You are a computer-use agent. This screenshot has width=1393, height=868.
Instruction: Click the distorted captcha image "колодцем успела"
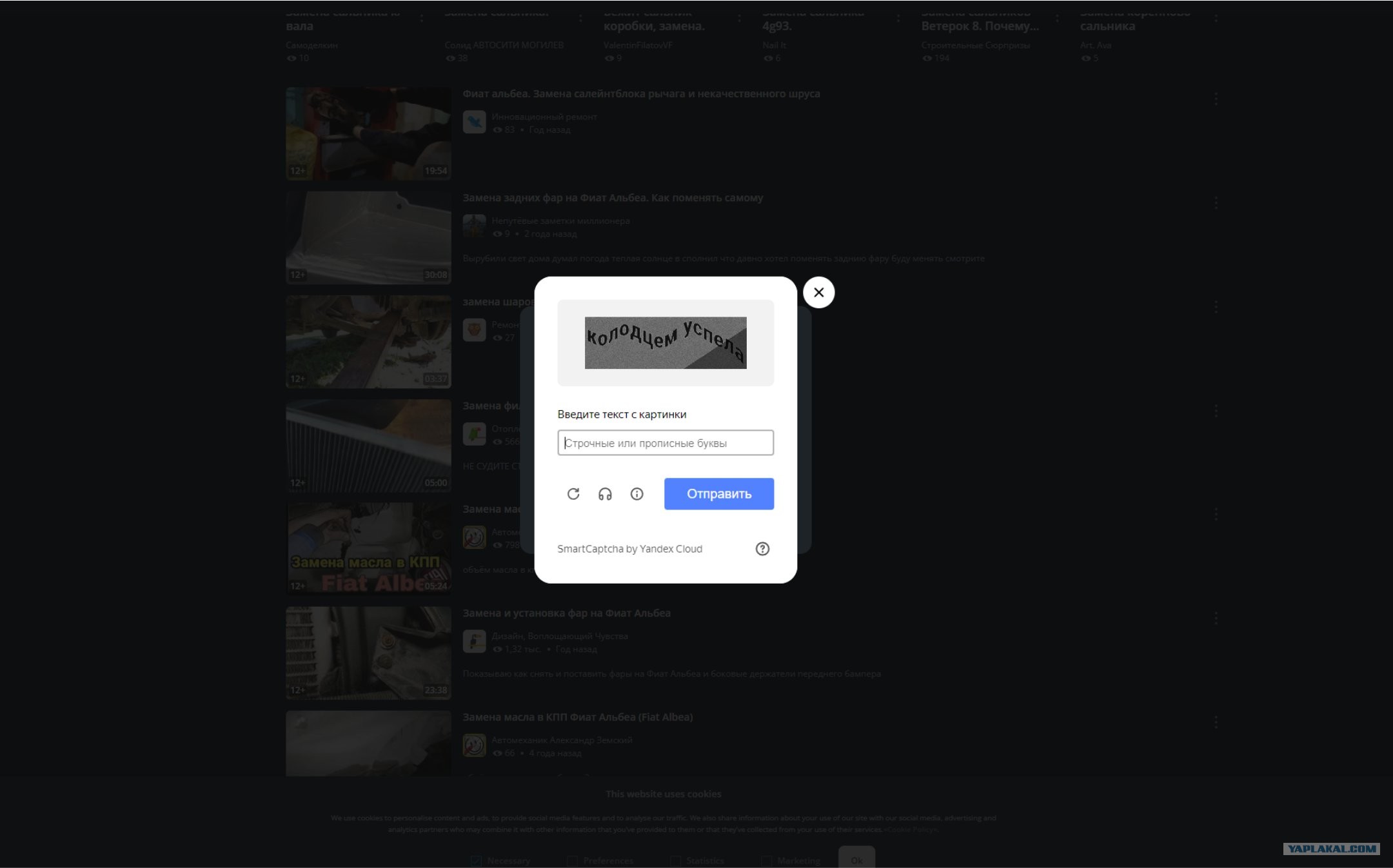pos(666,342)
